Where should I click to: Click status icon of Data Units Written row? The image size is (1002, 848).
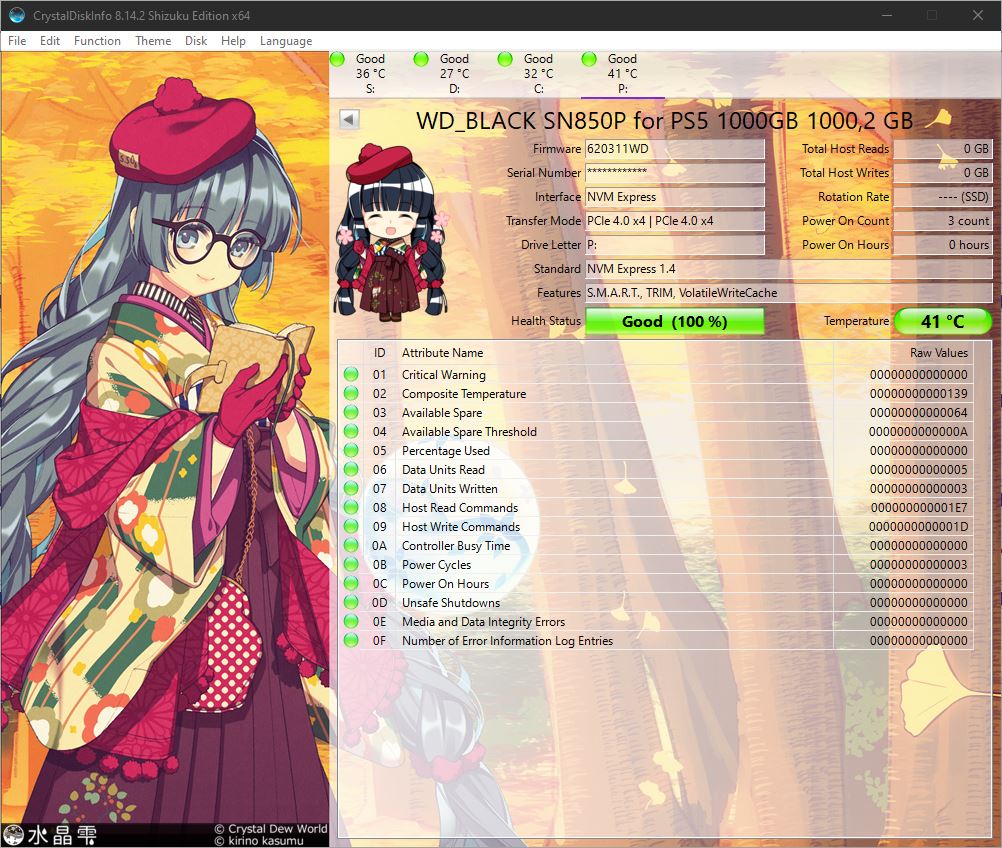pos(351,488)
